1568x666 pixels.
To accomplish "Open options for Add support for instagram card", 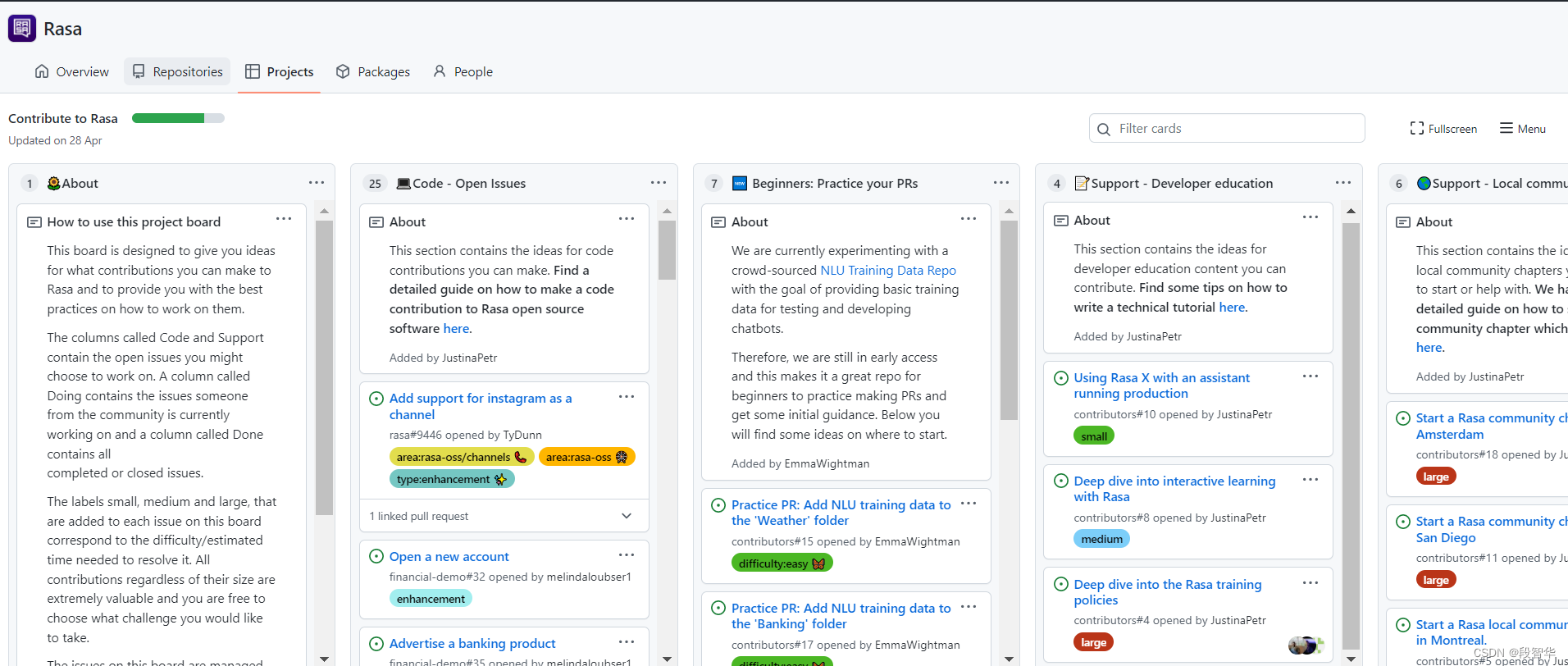I will pos(627,396).
